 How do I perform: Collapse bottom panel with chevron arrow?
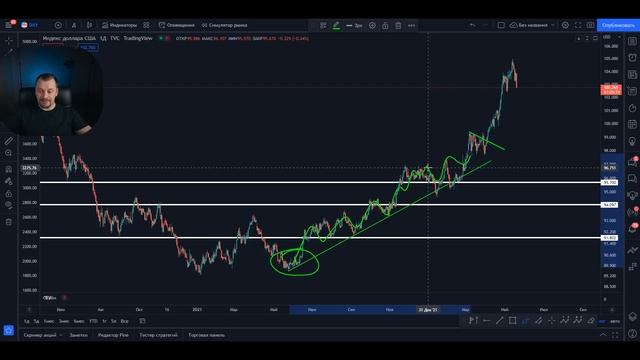[x=603, y=335]
